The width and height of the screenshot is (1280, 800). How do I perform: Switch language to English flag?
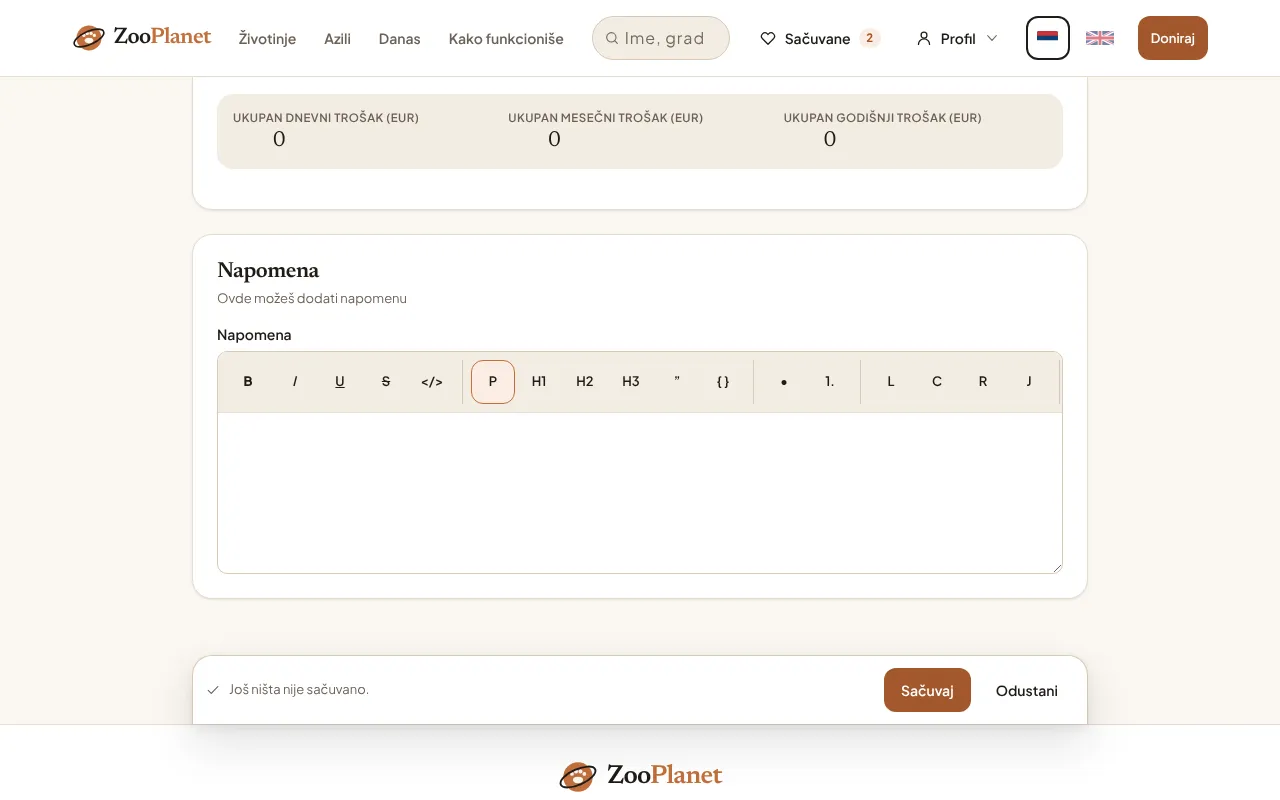(x=1100, y=38)
